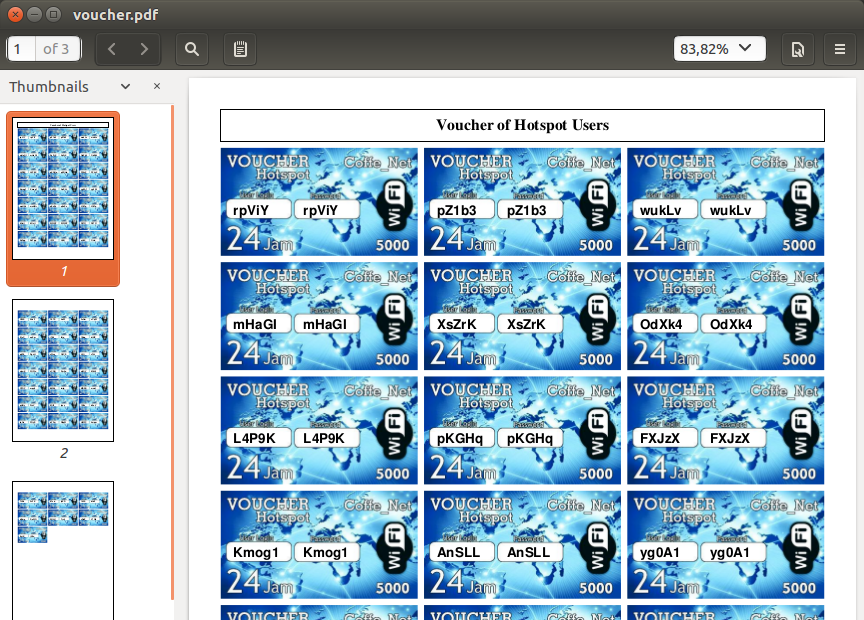Click the WiFi logo on XsZrK voucher
The height and width of the screenshot is (620, 864).
coord(597,320)
